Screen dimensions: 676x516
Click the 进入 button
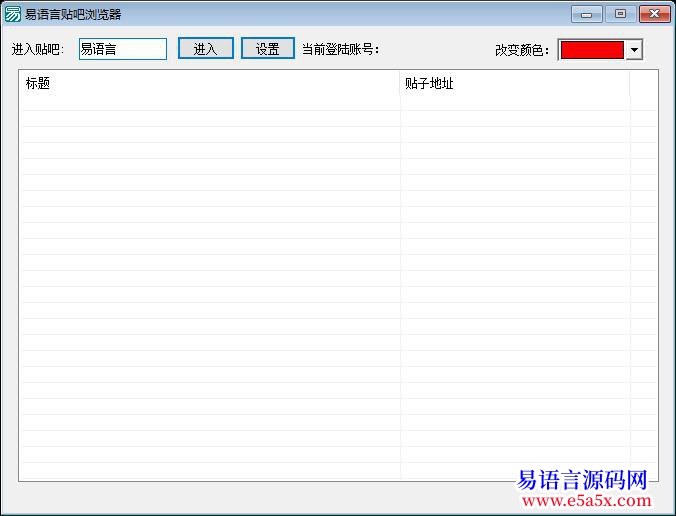(206, 48)
